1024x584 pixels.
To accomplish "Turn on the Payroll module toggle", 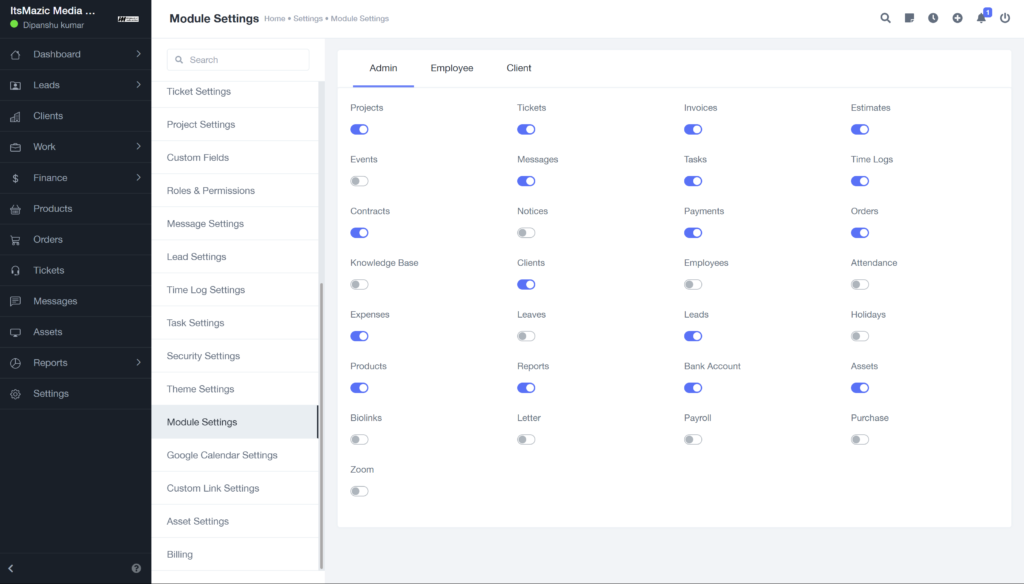I will [693, 439].
